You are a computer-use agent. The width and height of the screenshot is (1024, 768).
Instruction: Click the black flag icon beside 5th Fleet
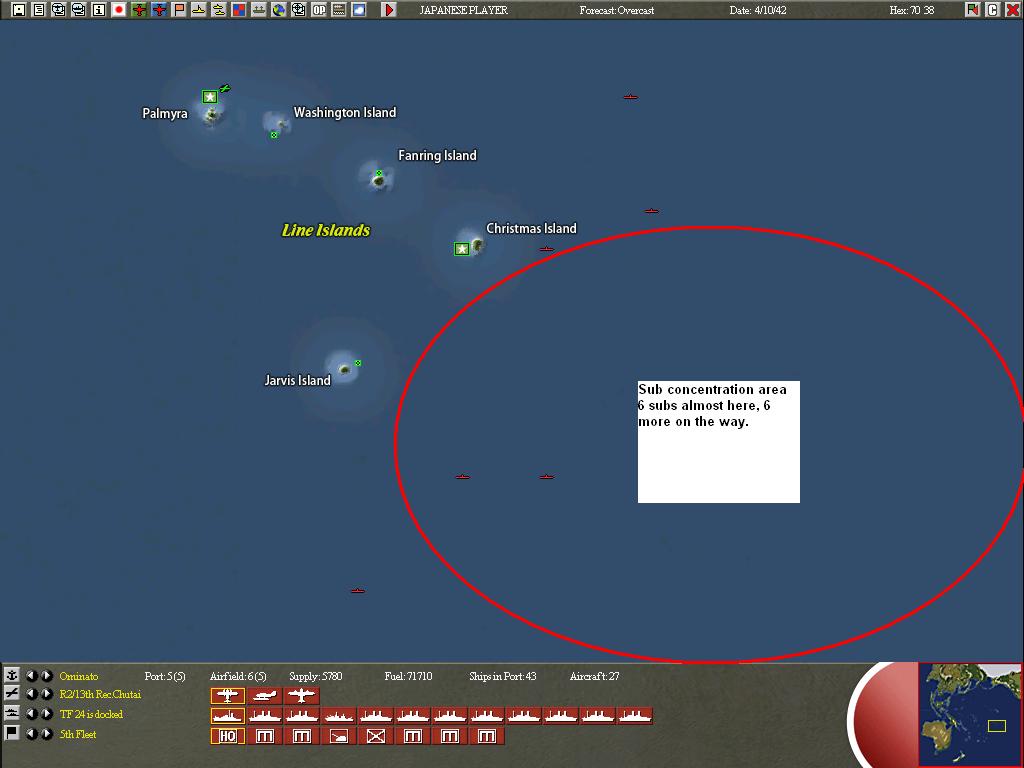[12, 733]
